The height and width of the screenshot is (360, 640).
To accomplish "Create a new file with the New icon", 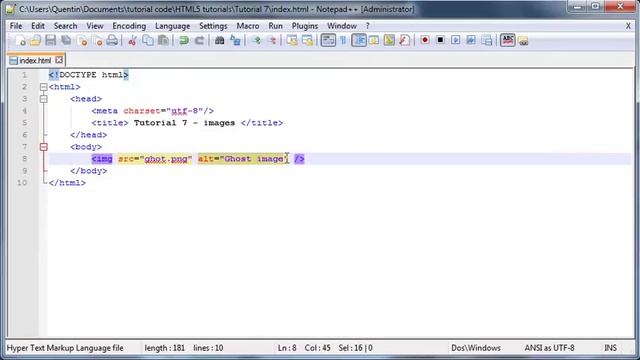I will [20, 40].
